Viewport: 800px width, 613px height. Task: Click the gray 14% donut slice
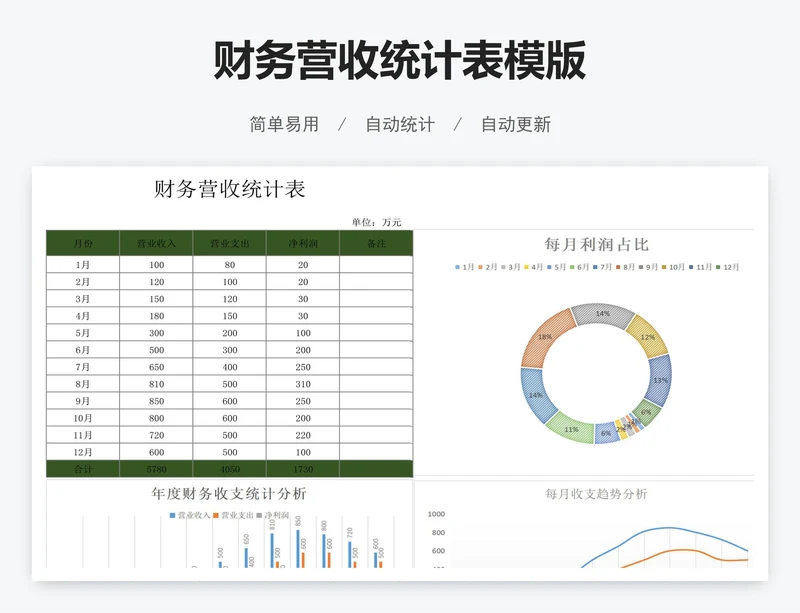[603, 313]
